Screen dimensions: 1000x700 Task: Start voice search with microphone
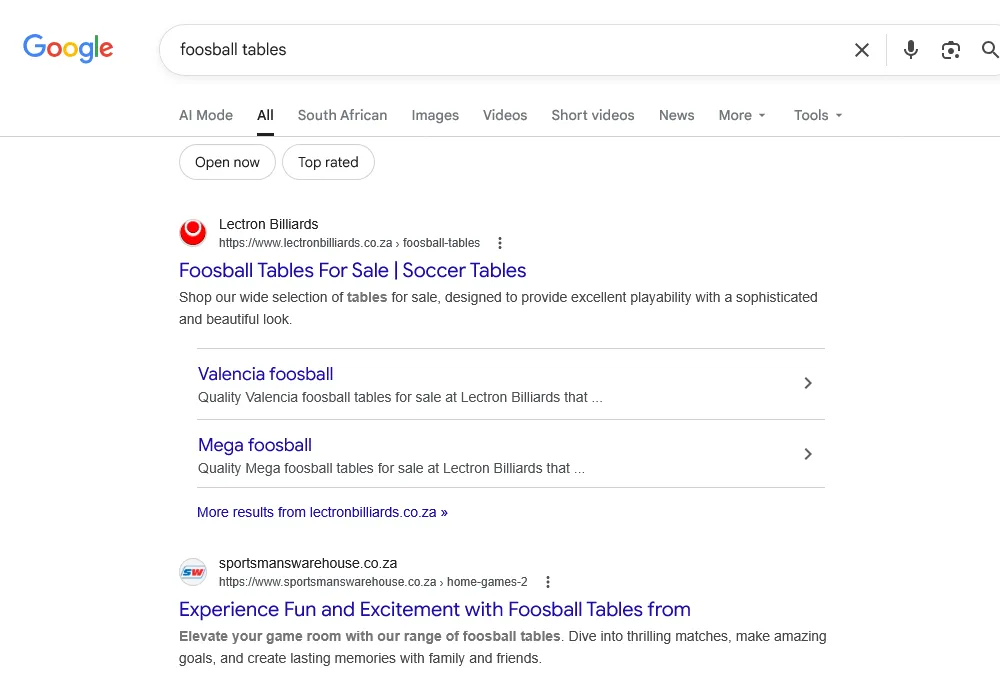(910, 50)
